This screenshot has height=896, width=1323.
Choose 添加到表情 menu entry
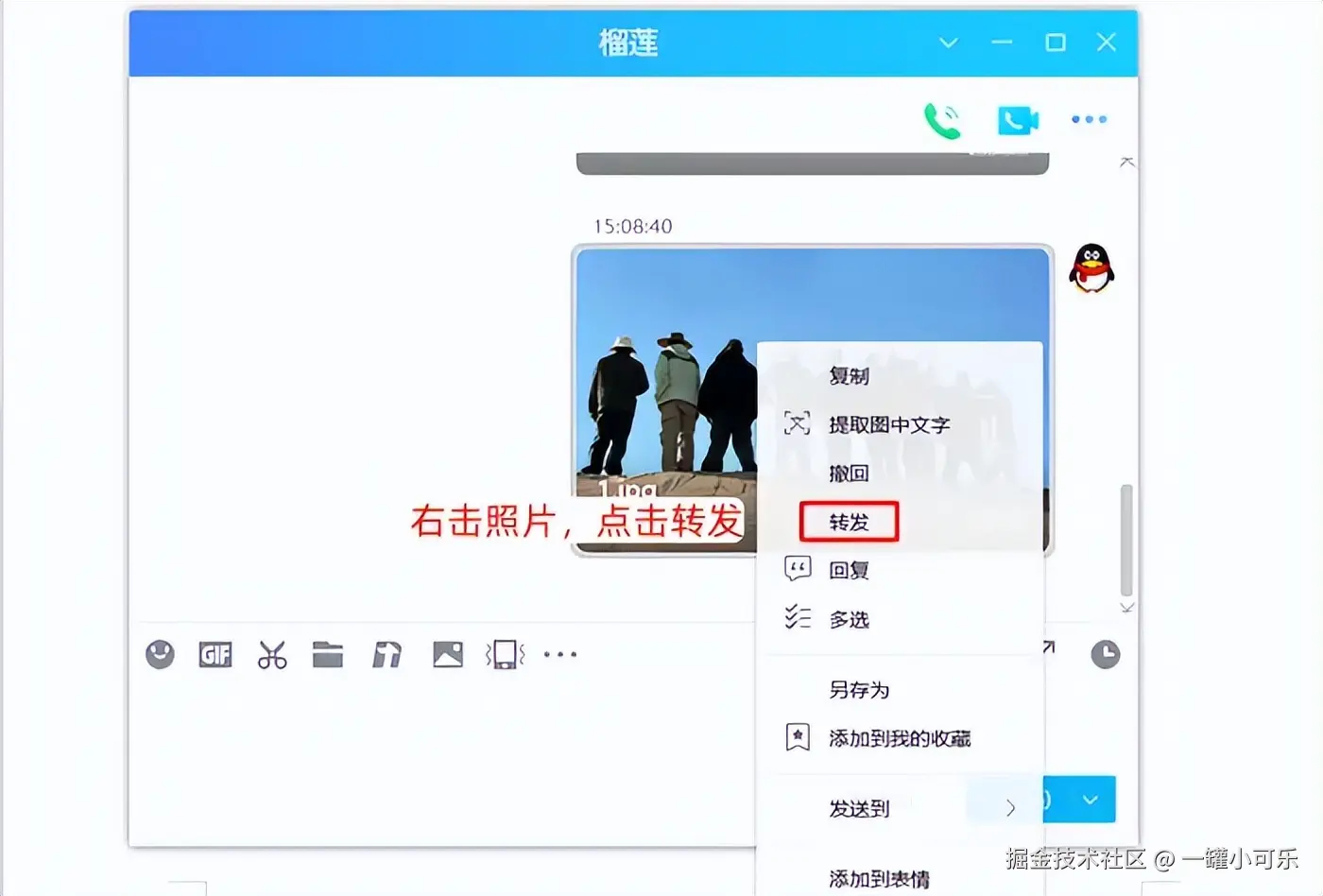click(879, 878)
